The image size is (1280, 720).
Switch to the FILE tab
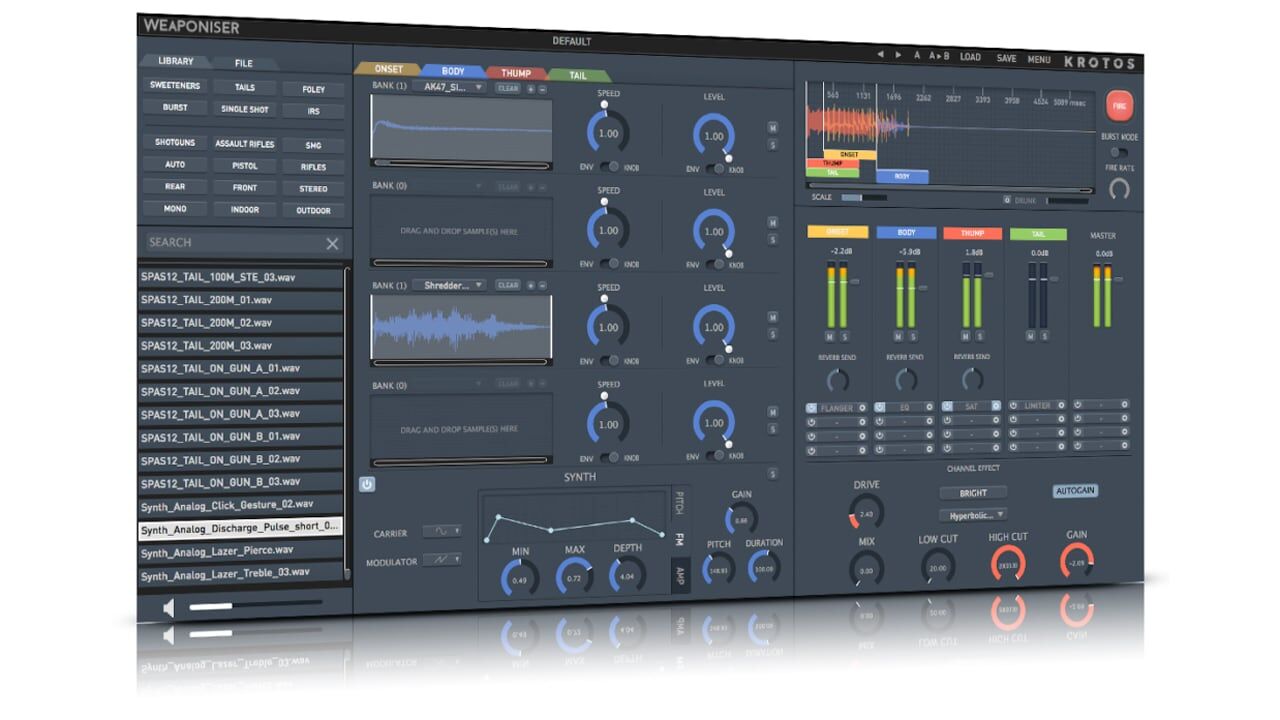click(x=243, y=63)
